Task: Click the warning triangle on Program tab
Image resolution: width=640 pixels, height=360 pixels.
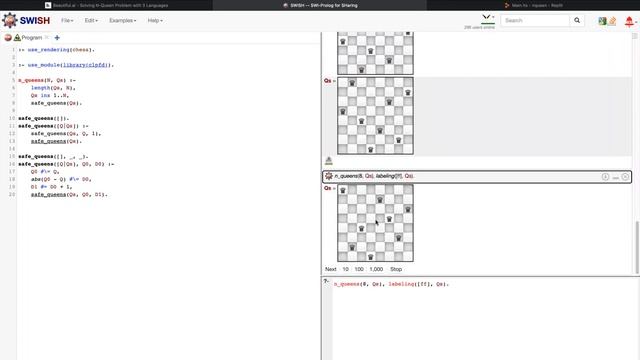Action: click(x=17, y=38)
